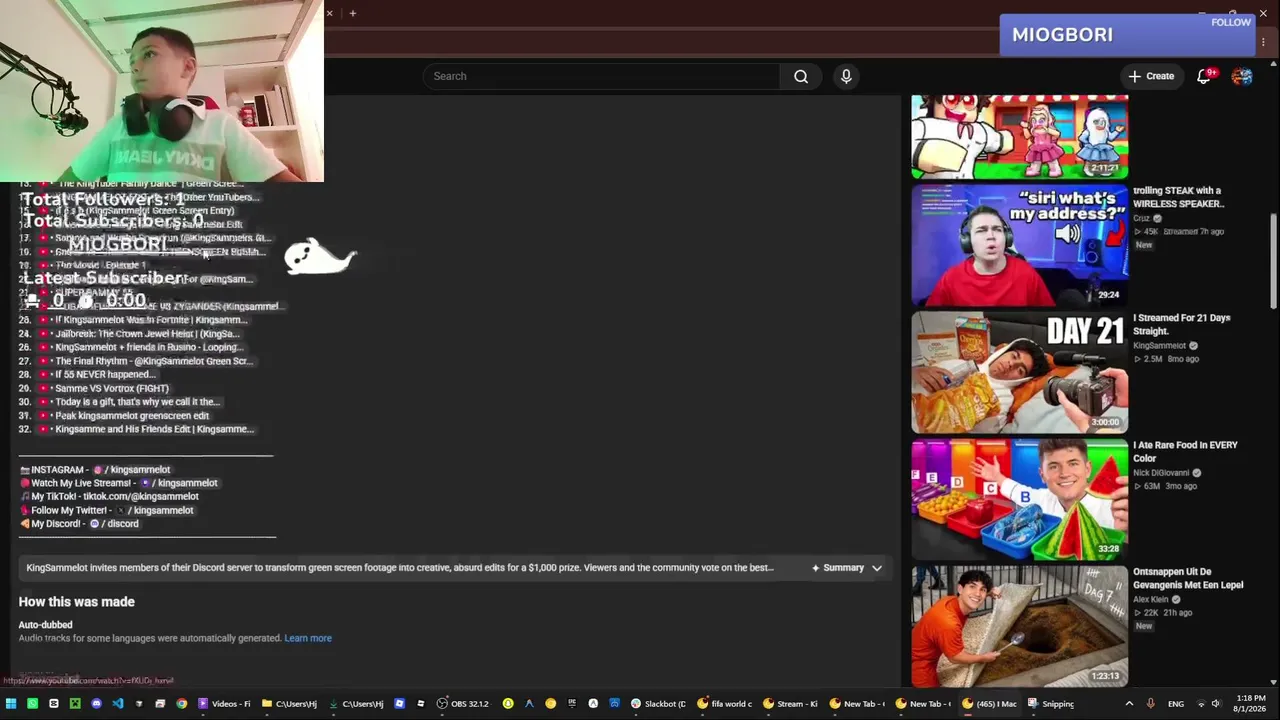Open the DAY 21 streamed video thumbnail
Screen dimensions: 1280x720
point(1020,372)
